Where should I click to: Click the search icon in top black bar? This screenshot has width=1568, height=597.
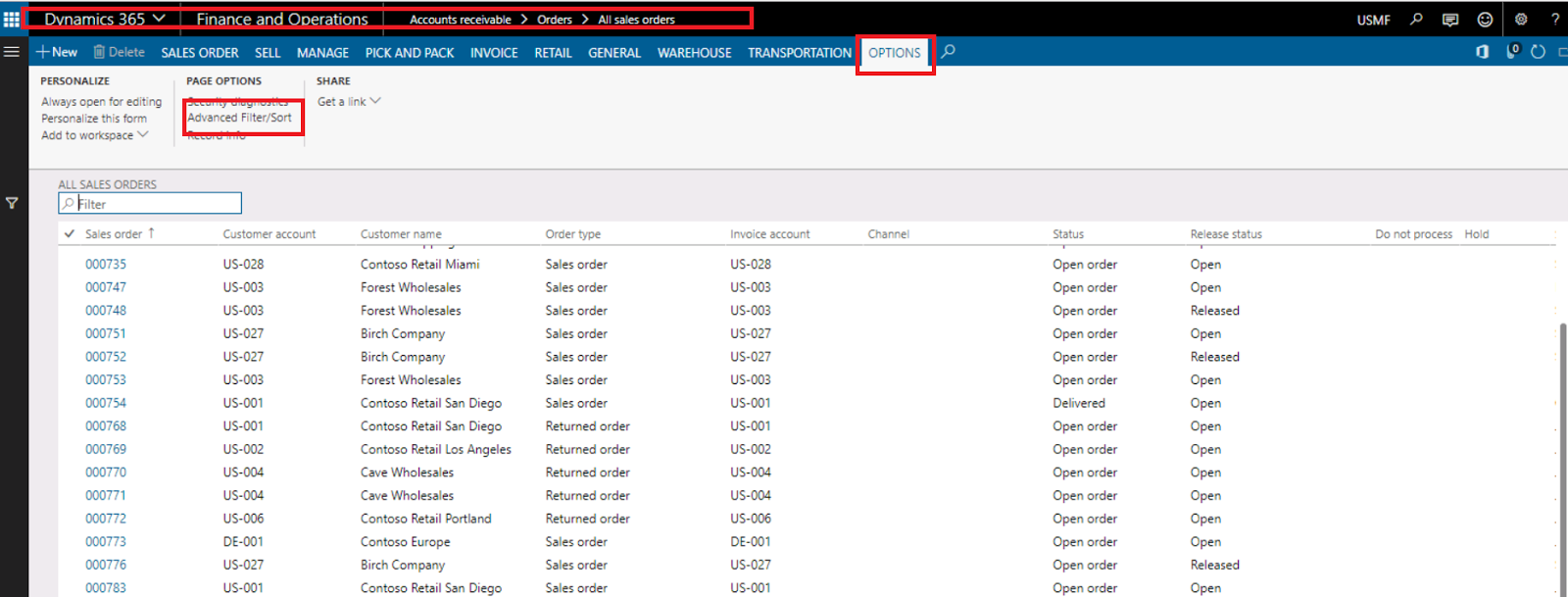(x=1416, y=19)
